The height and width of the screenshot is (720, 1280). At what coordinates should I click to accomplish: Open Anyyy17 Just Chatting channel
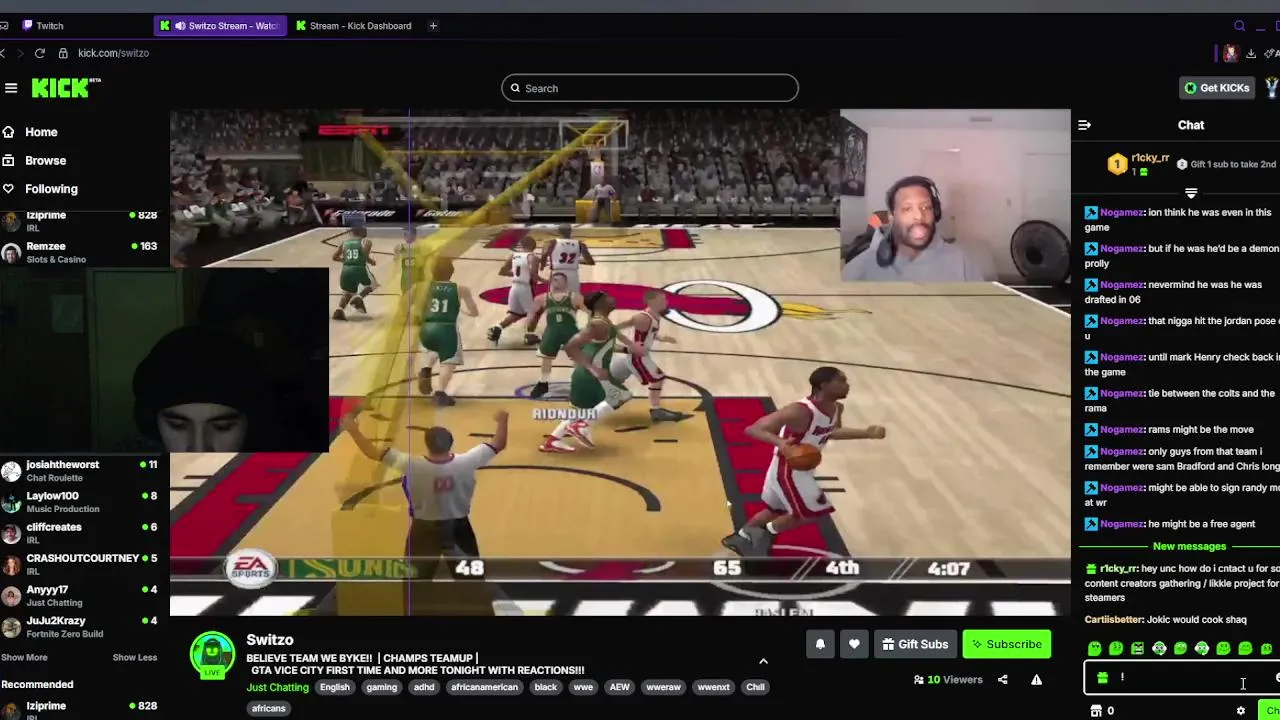[80, 595]
